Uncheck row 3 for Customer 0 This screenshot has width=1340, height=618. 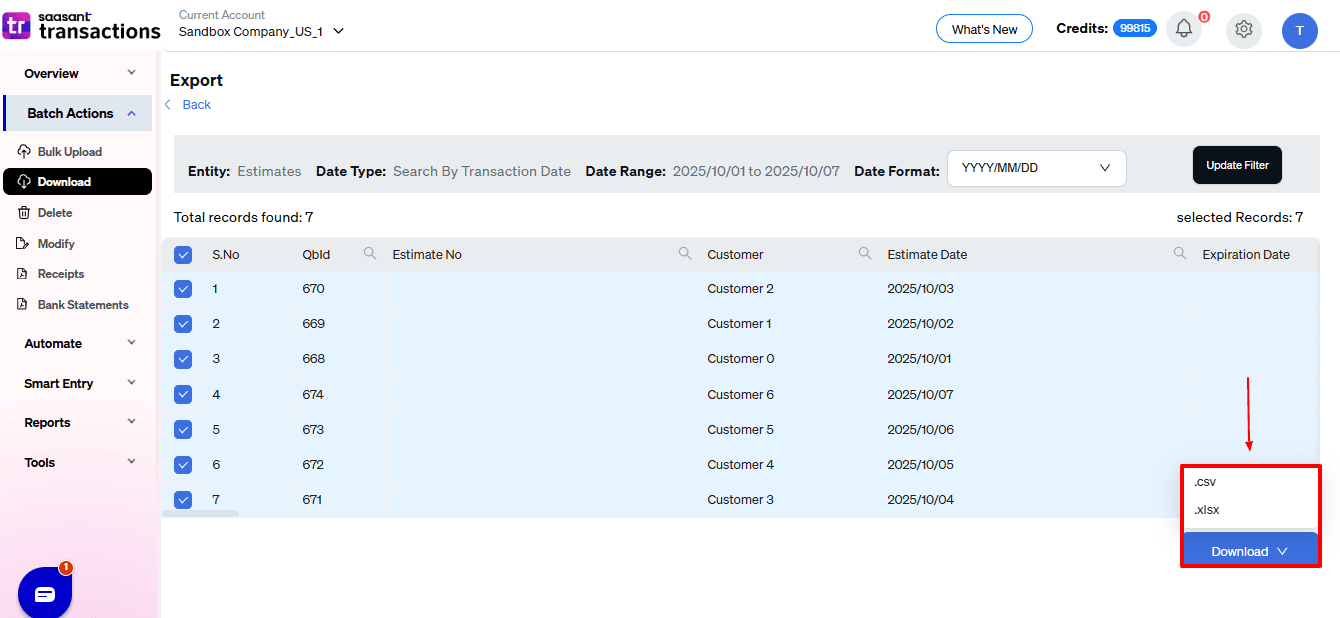click(x=183, y=358)
